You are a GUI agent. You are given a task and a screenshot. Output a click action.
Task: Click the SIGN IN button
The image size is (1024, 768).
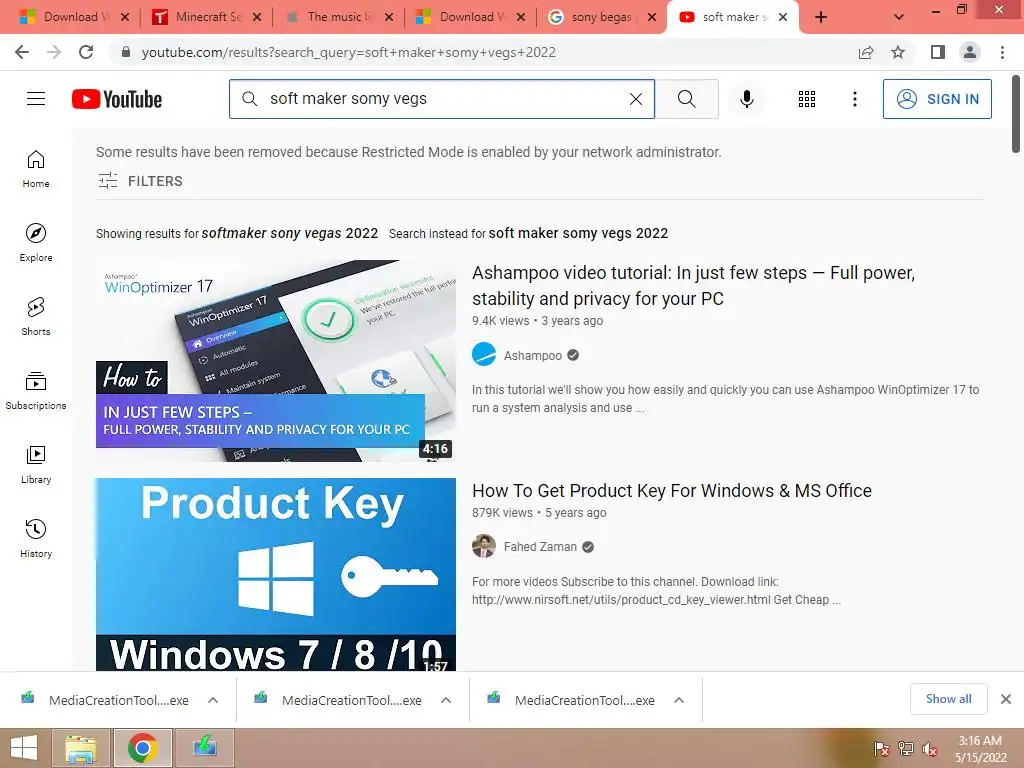[937, 99]
